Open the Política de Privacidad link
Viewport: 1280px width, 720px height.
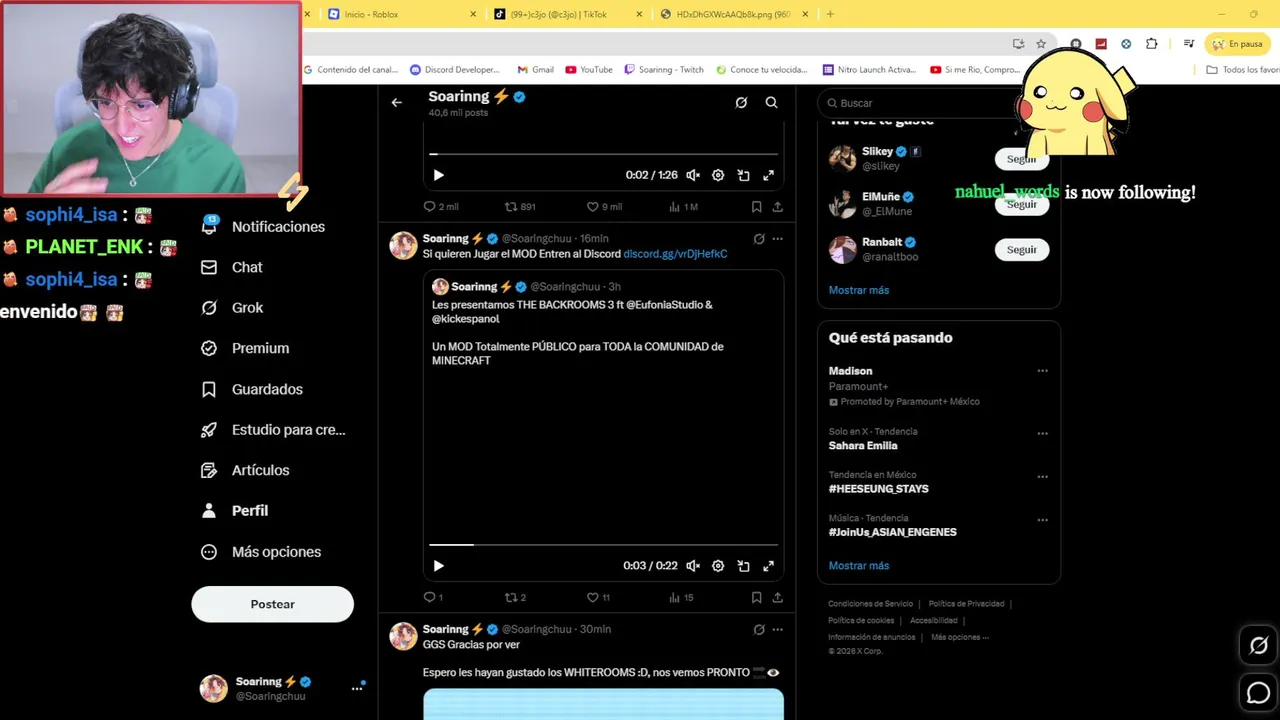click(x=966, y=604)
